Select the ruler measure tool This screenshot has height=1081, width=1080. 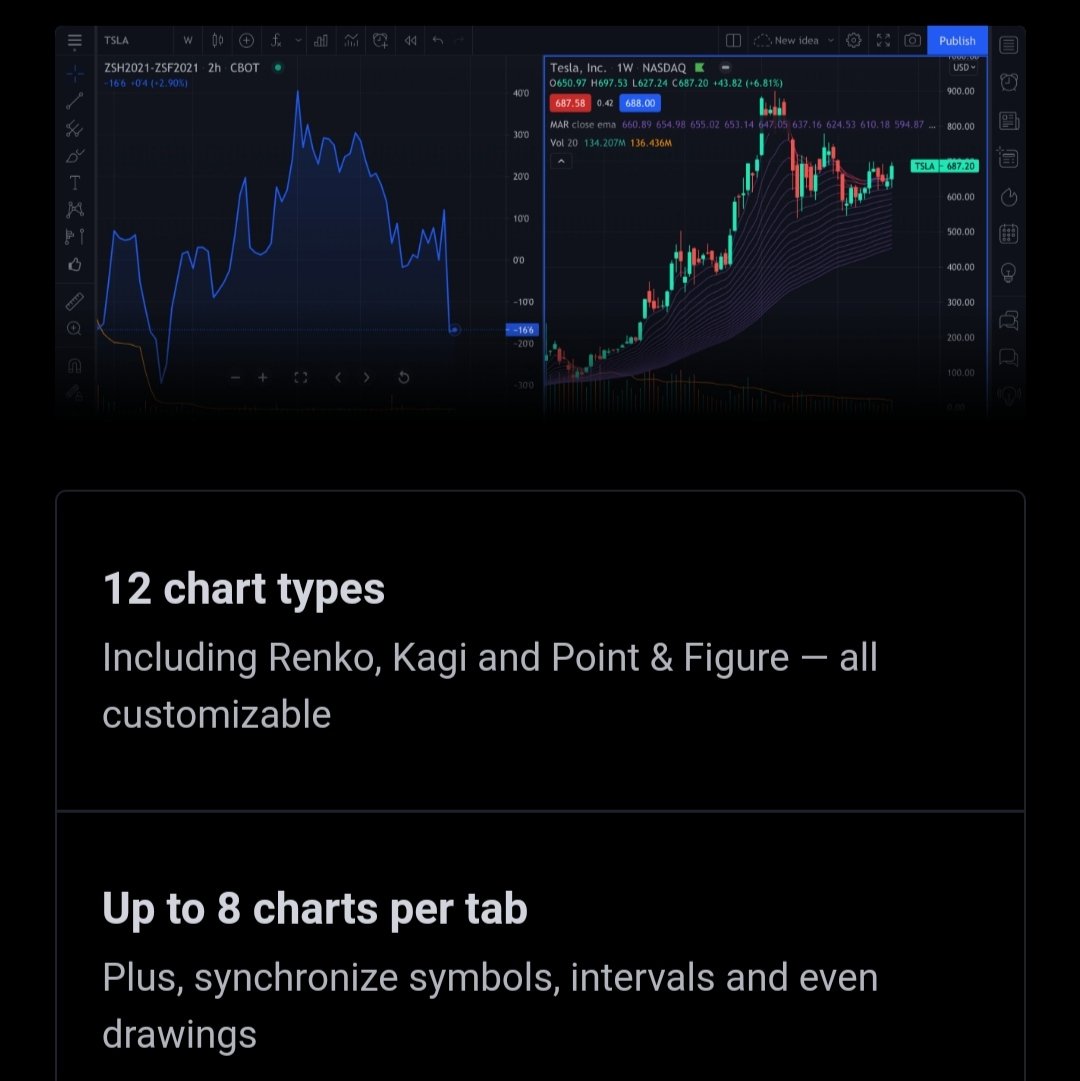tap(75, 300)
